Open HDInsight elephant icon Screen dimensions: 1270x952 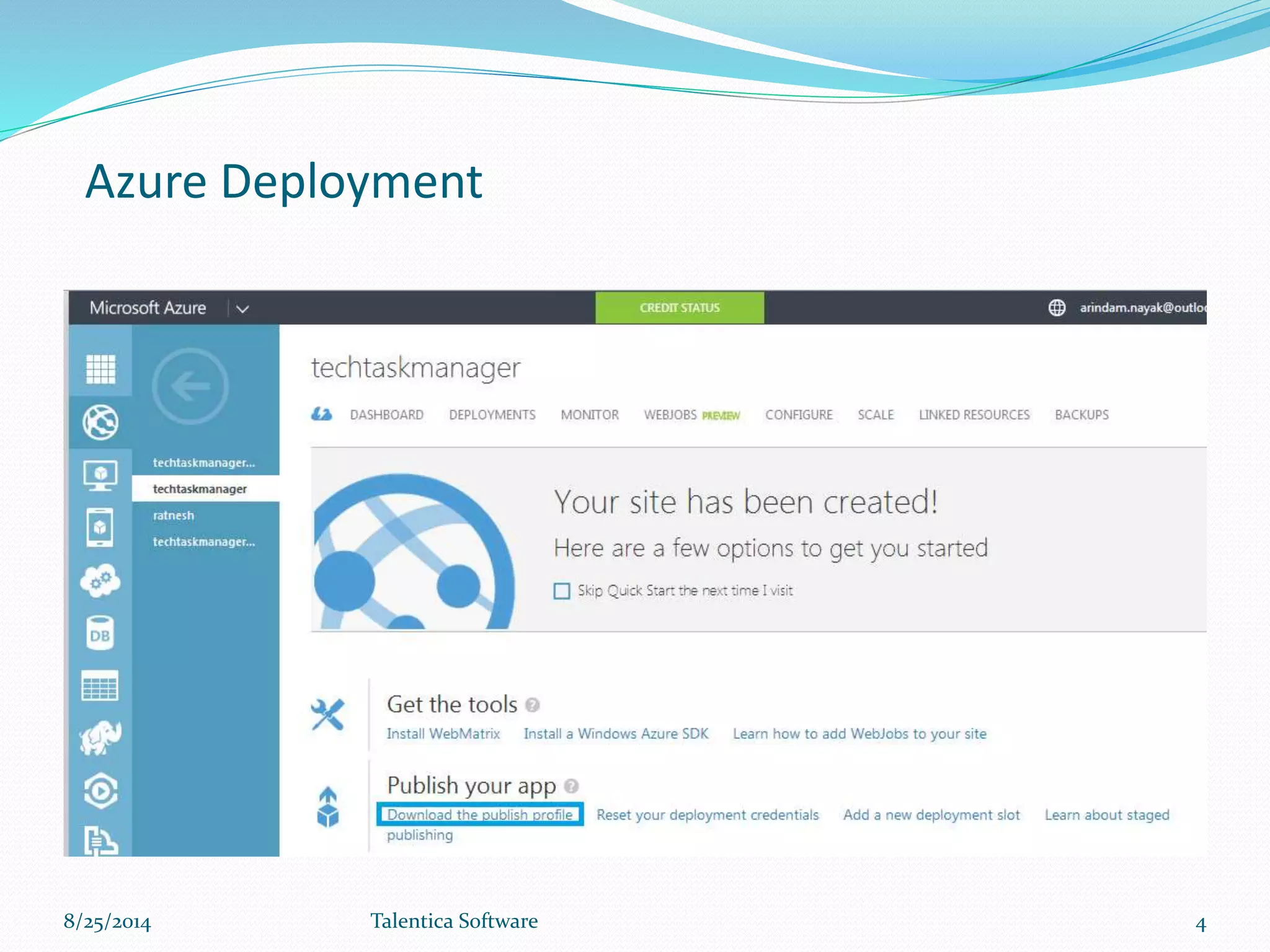click(x=100, y=738)
